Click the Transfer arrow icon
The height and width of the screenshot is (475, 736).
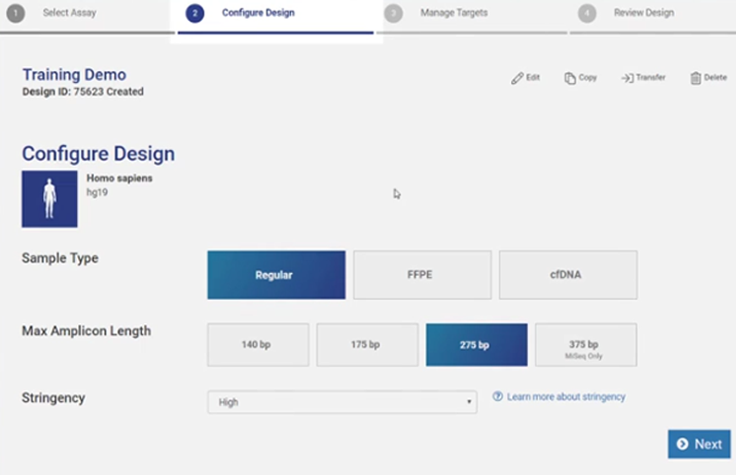pyautogui.click(x=627, y=78)
